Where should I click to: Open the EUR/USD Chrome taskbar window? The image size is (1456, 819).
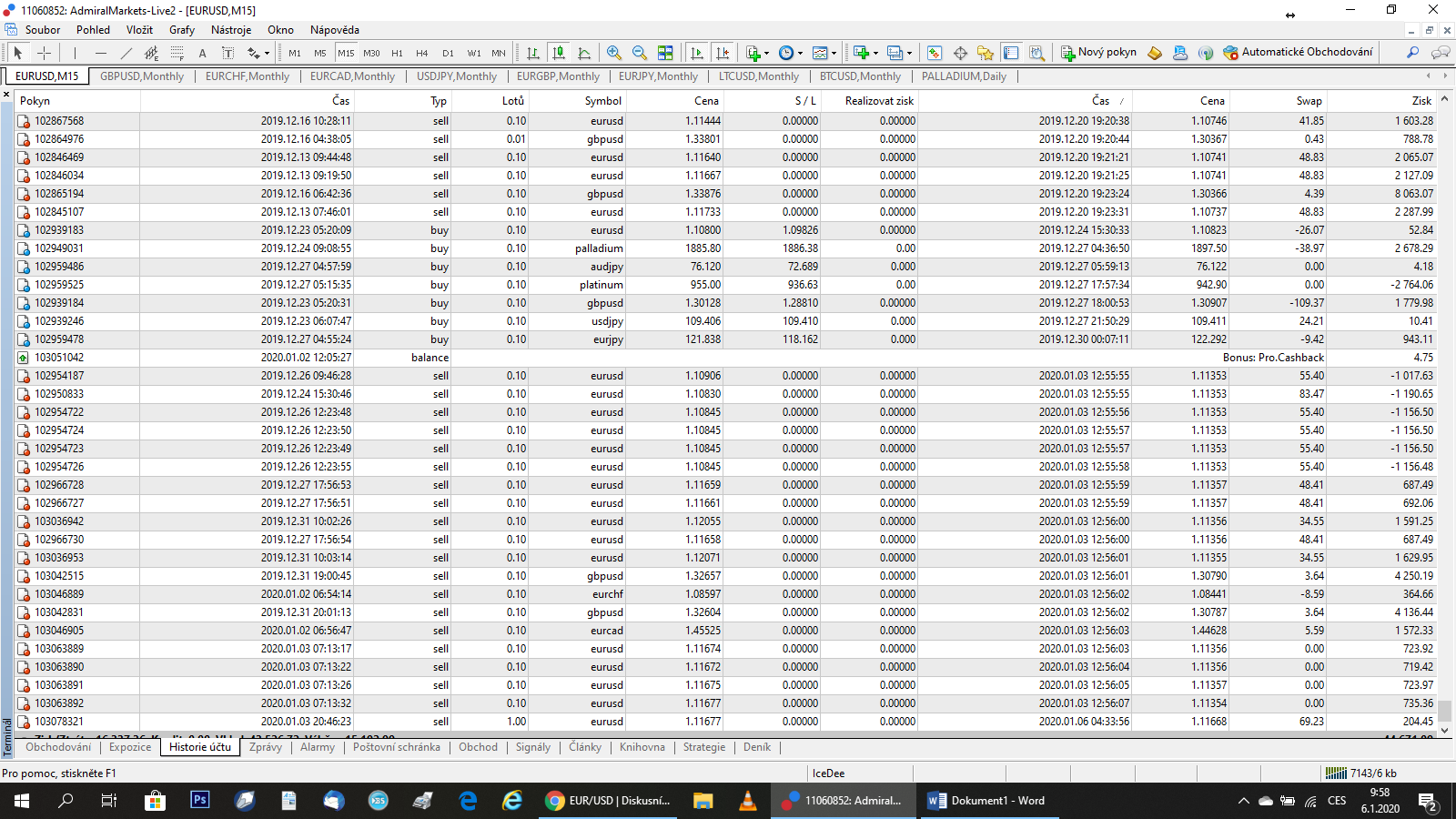(x=608, y=801)
